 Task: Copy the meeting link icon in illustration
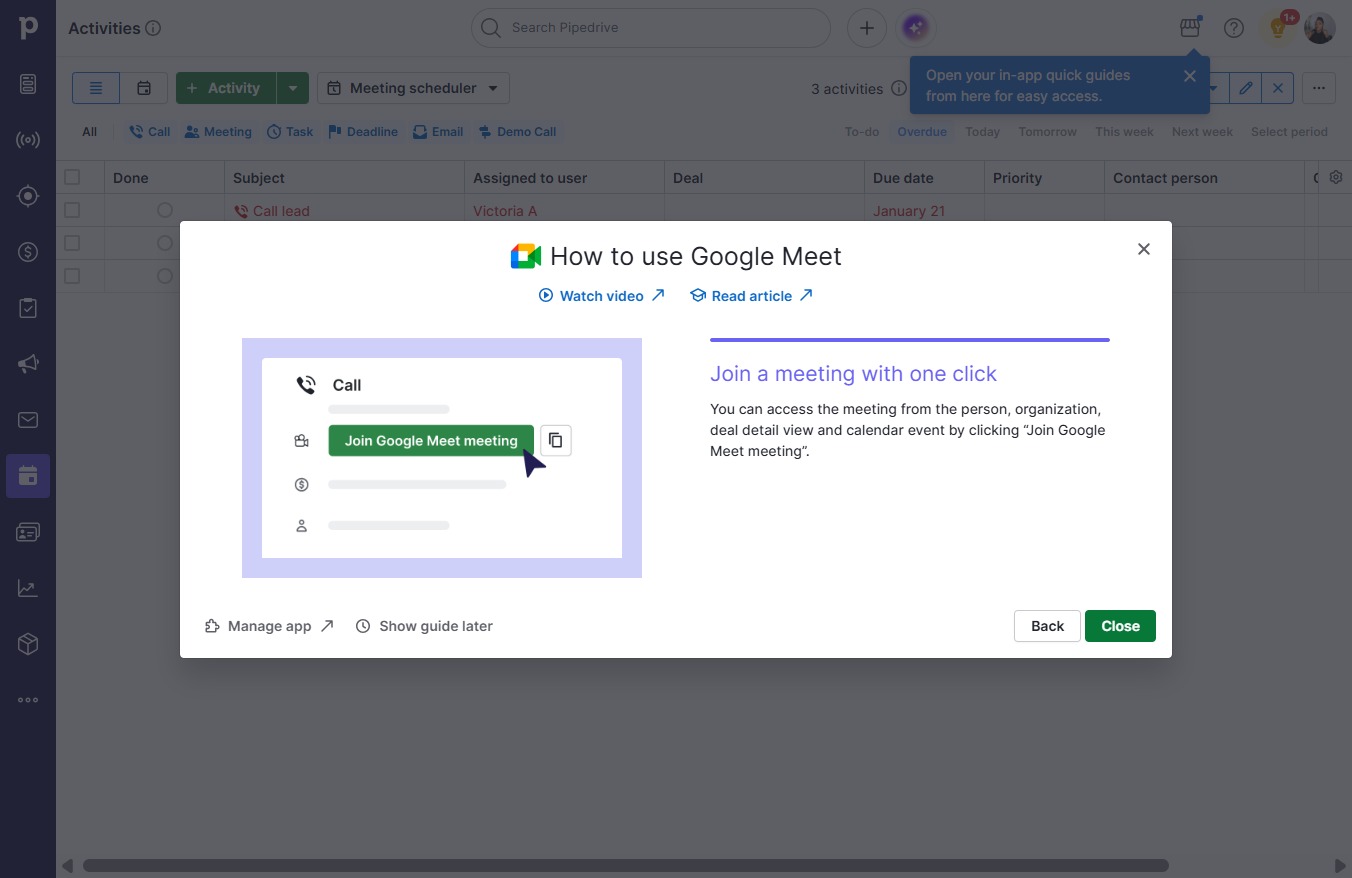556,440
